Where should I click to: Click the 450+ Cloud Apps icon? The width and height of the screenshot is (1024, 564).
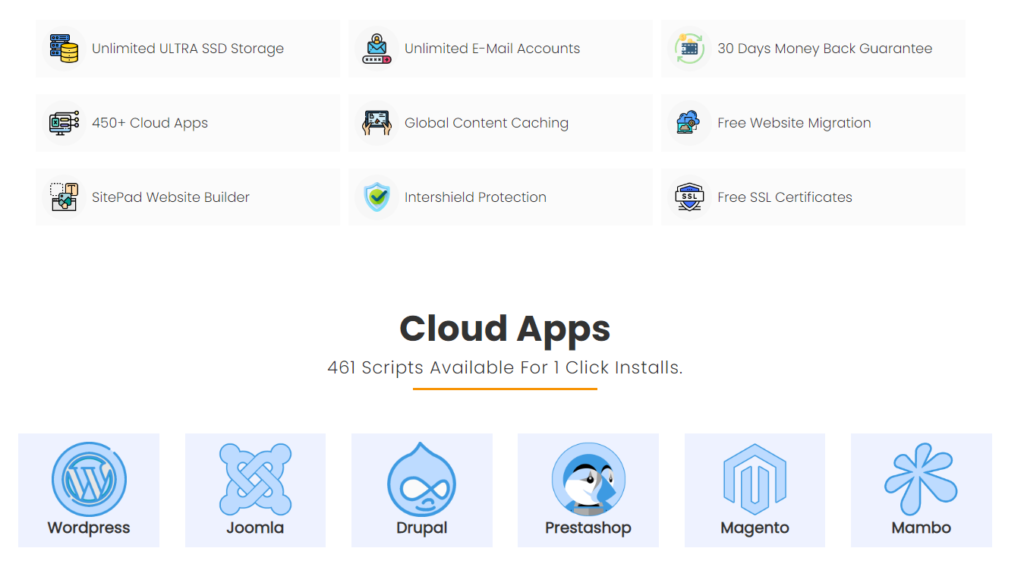64,123
